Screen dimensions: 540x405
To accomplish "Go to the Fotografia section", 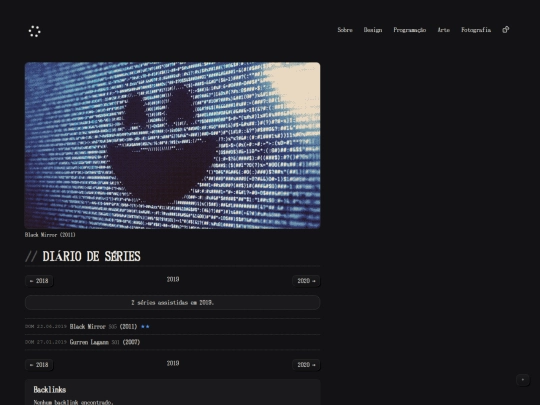I will click(476, 30).
